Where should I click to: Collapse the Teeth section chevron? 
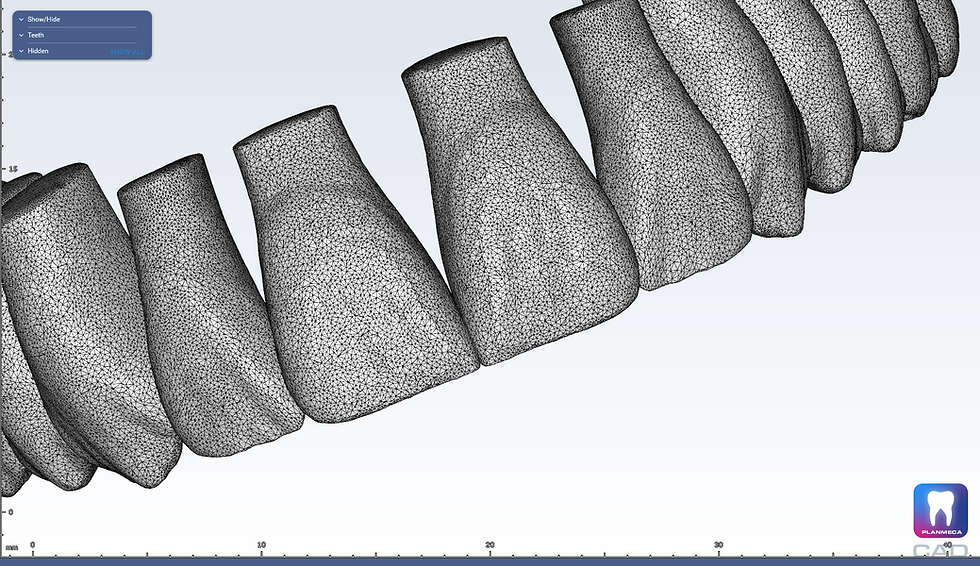pyautogui.click(x=21, y=35)
